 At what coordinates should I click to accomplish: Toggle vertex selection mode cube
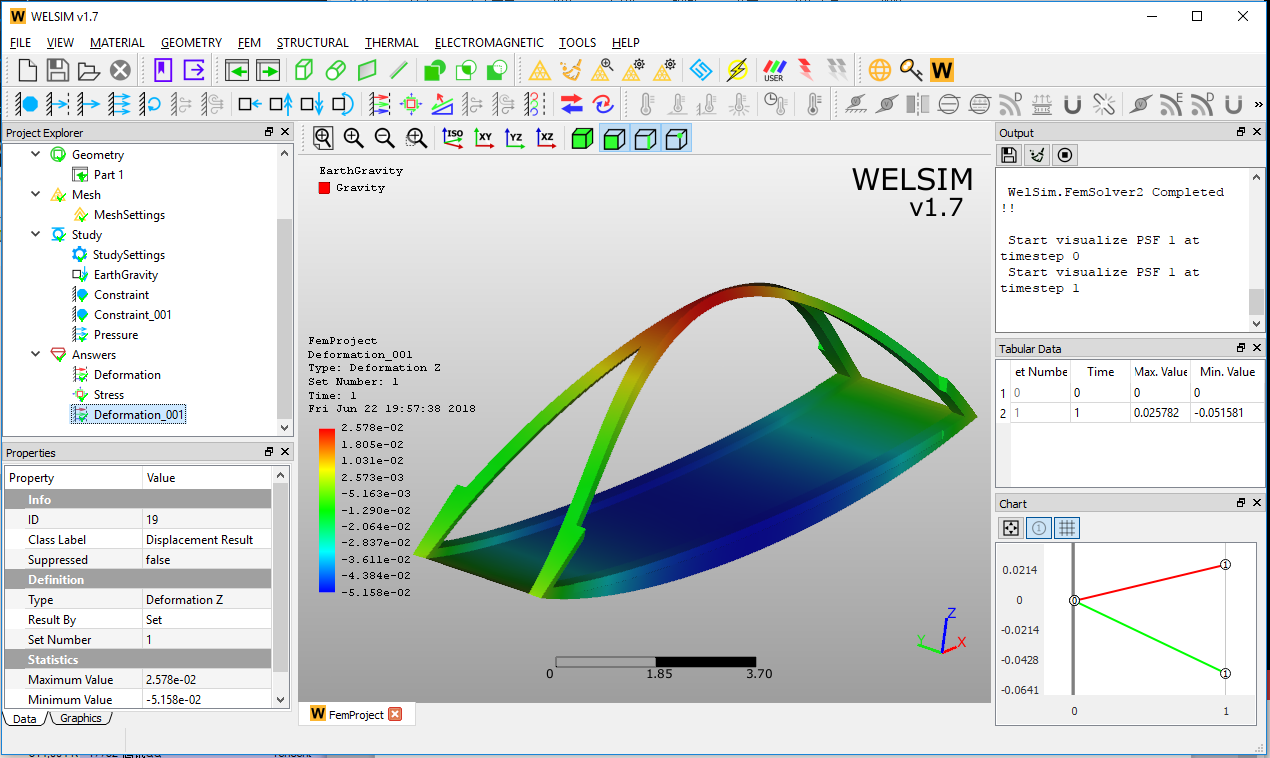677,138
